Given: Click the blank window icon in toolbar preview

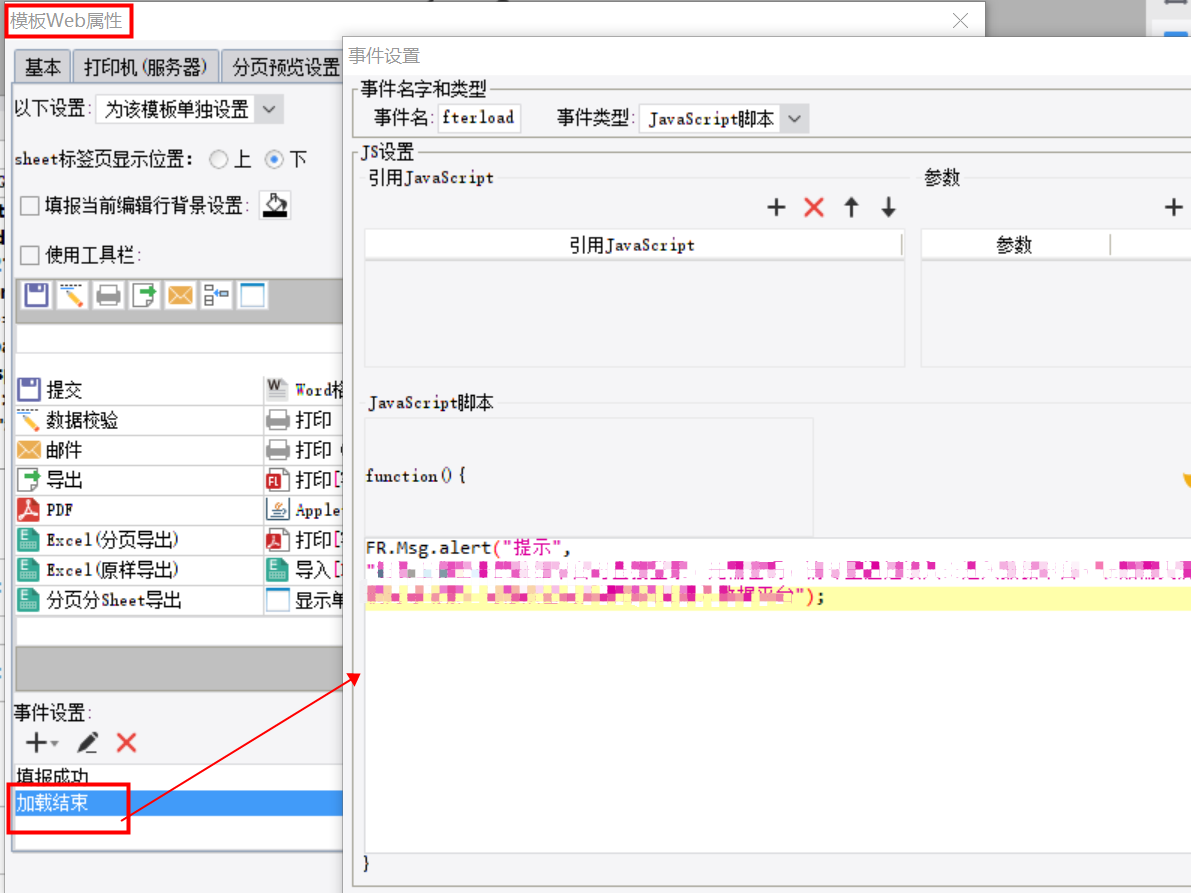Looking at the screenshot, I should click(253, 295).
